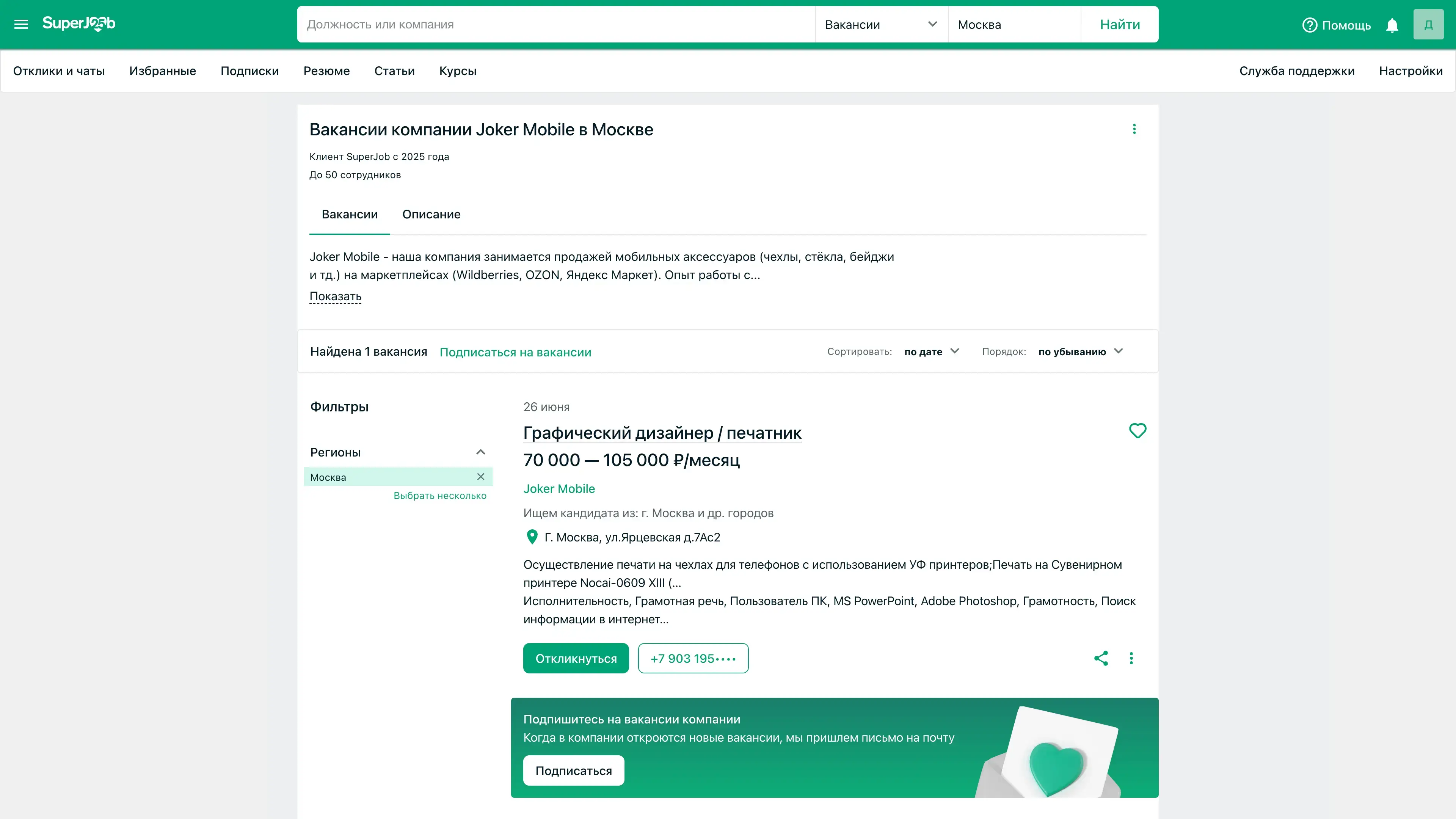The height and width of the screenshot is (819, 1456).
Task: Open the user profile avatar
Action: pos(1428,25)
